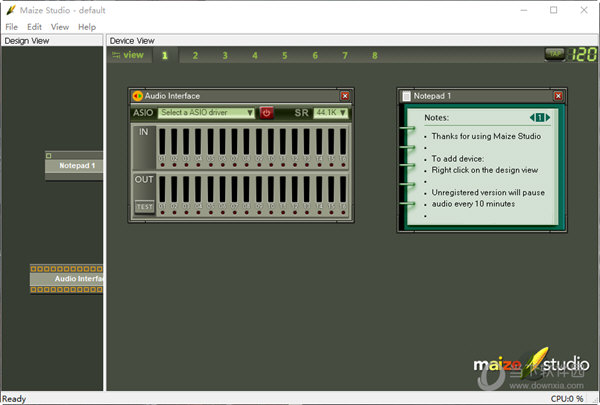
Task: Switch to device view tab 2
Action: coord(195,56)
